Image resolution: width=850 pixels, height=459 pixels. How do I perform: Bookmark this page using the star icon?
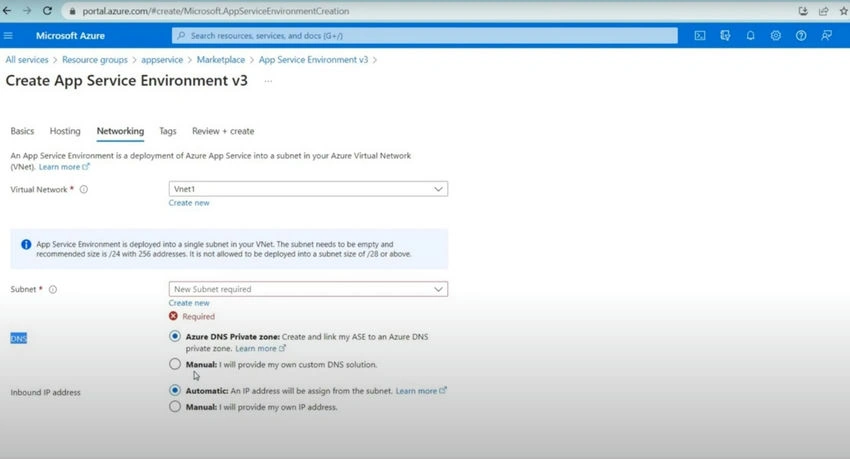(x=843, y=11)
